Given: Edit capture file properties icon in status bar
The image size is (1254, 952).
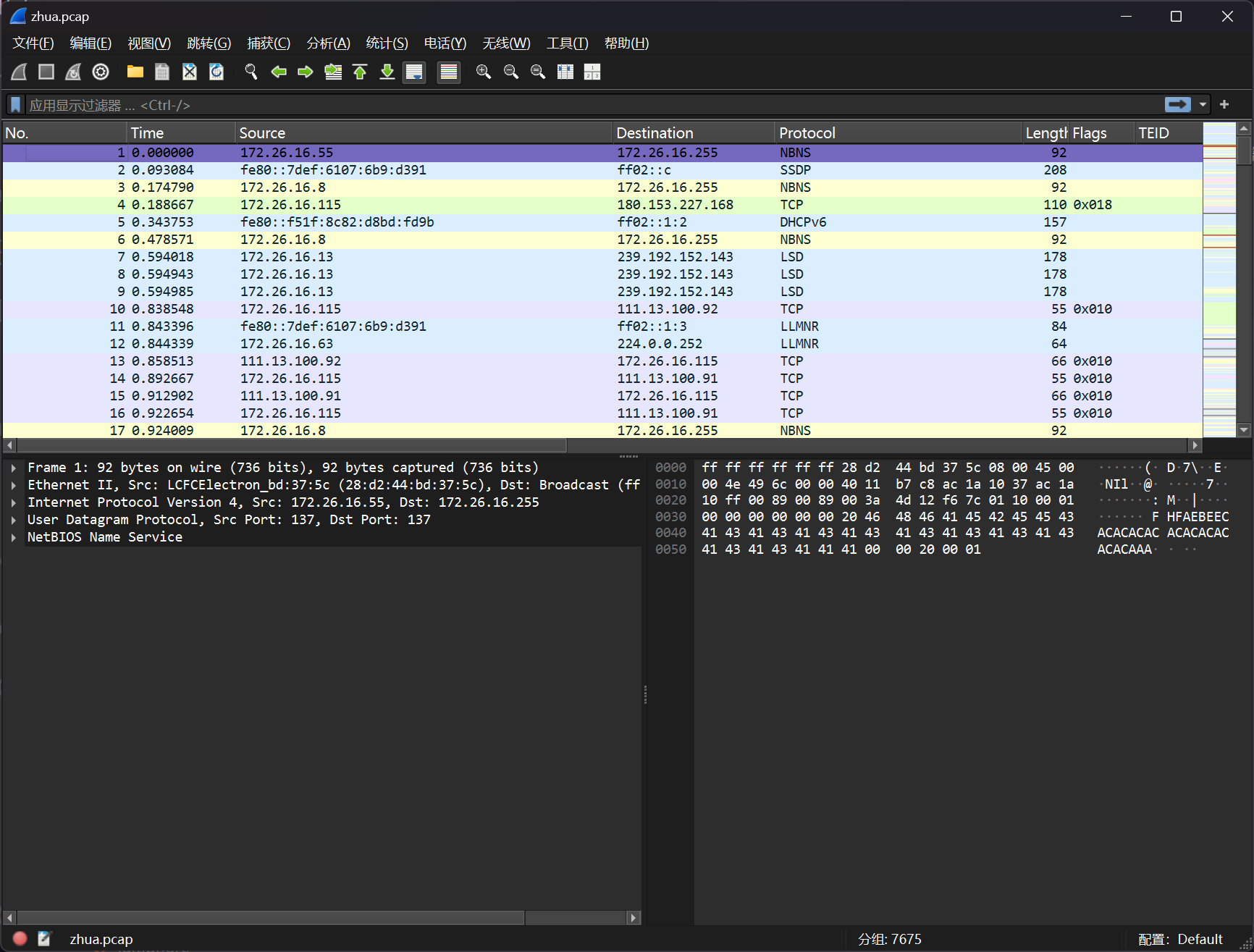Looking at the screenshot, I should pyautogui.click(x=44, y=938).
